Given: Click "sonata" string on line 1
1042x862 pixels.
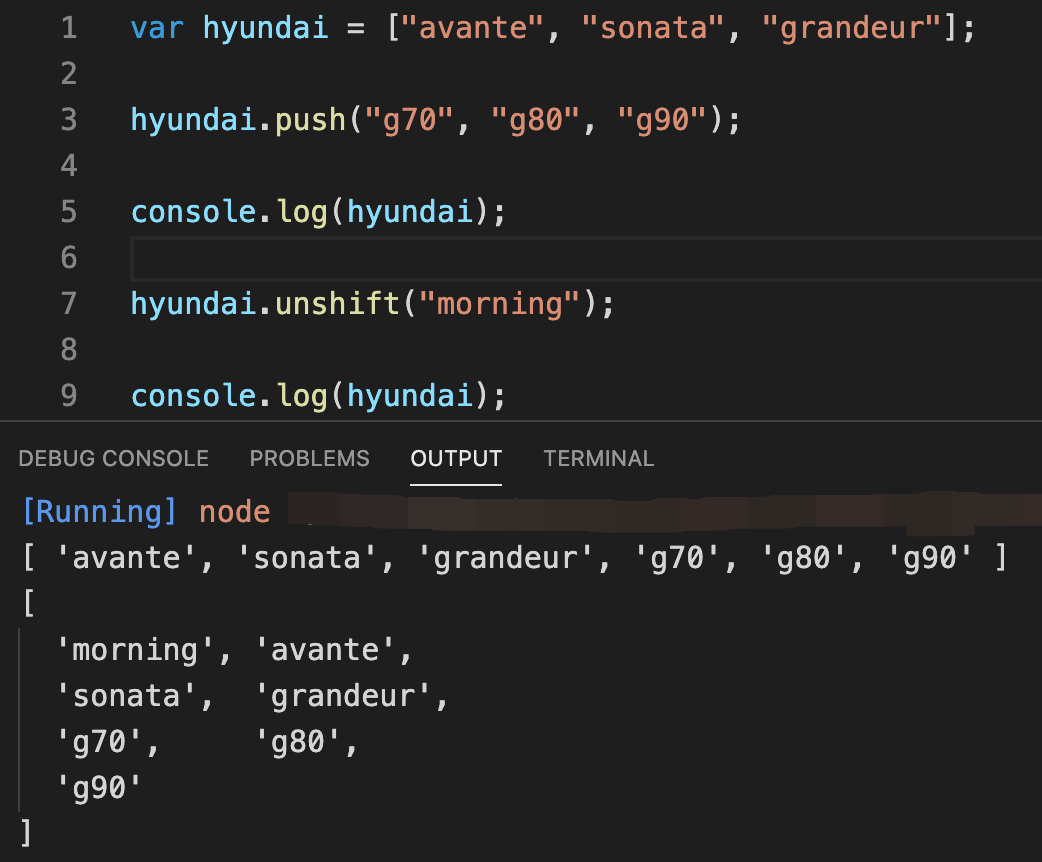Looking at the screenshot, I should click(653, 28).
